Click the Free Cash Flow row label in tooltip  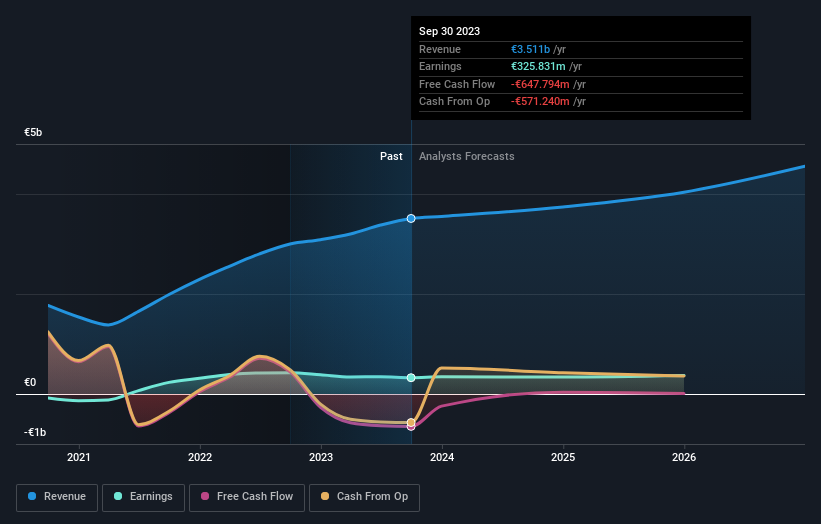coord(457,84)
